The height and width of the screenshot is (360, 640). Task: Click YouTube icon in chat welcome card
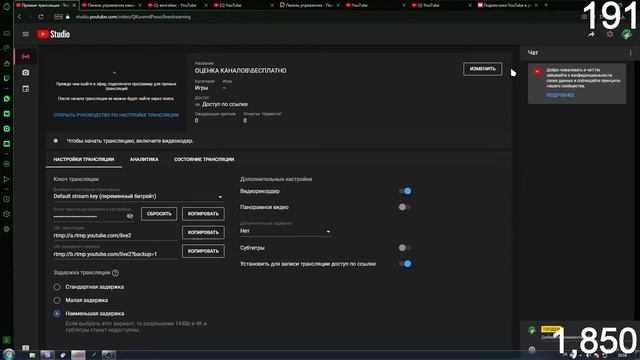537,72
